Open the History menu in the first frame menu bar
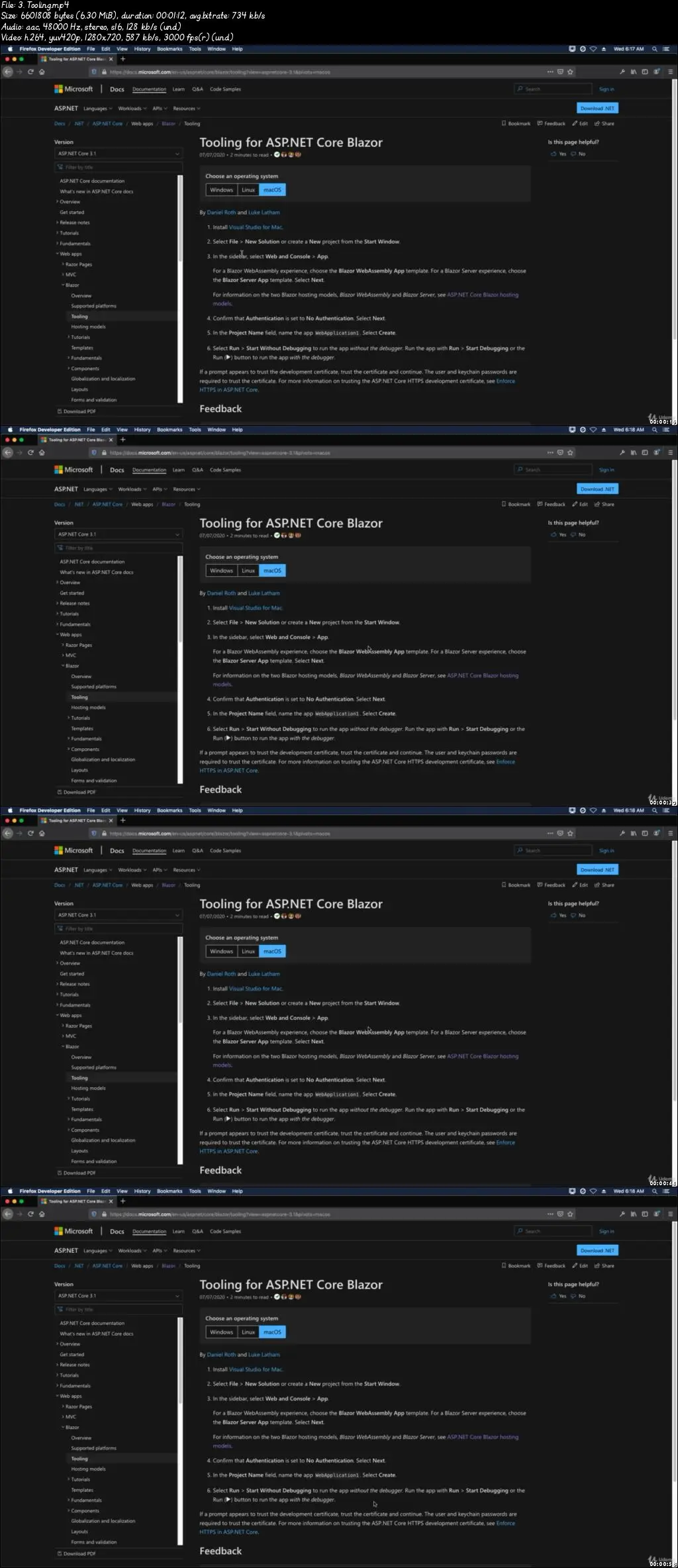This screenshot has height=1568, width=678. [142, 49]
